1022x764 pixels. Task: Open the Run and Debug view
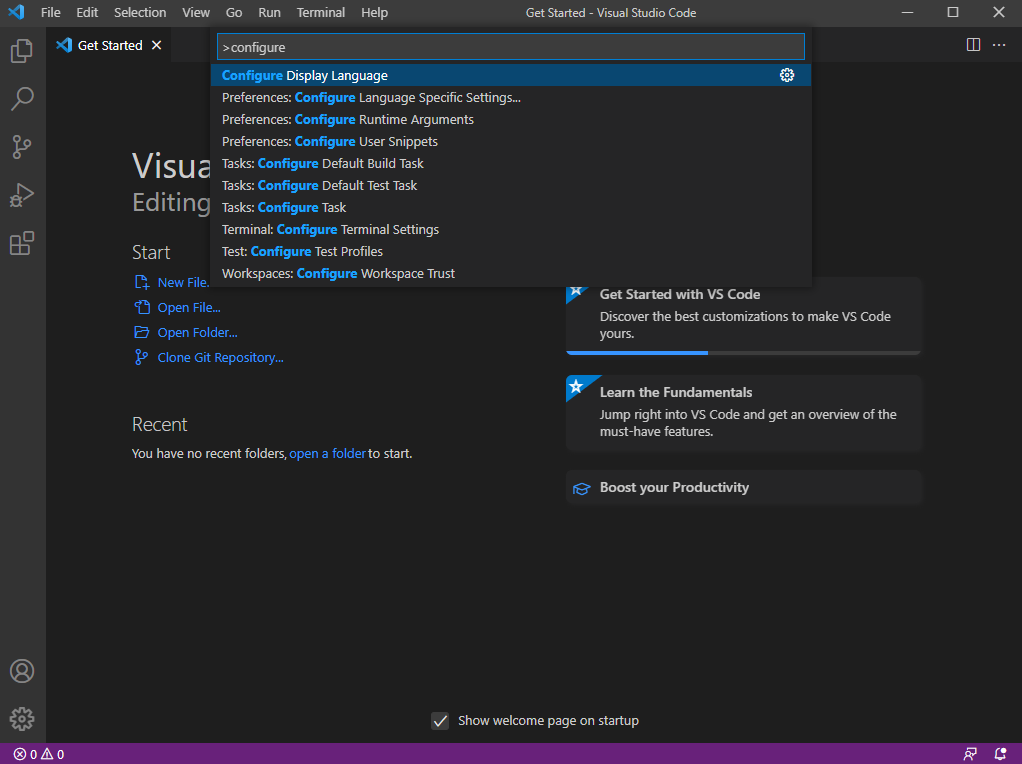22,195
